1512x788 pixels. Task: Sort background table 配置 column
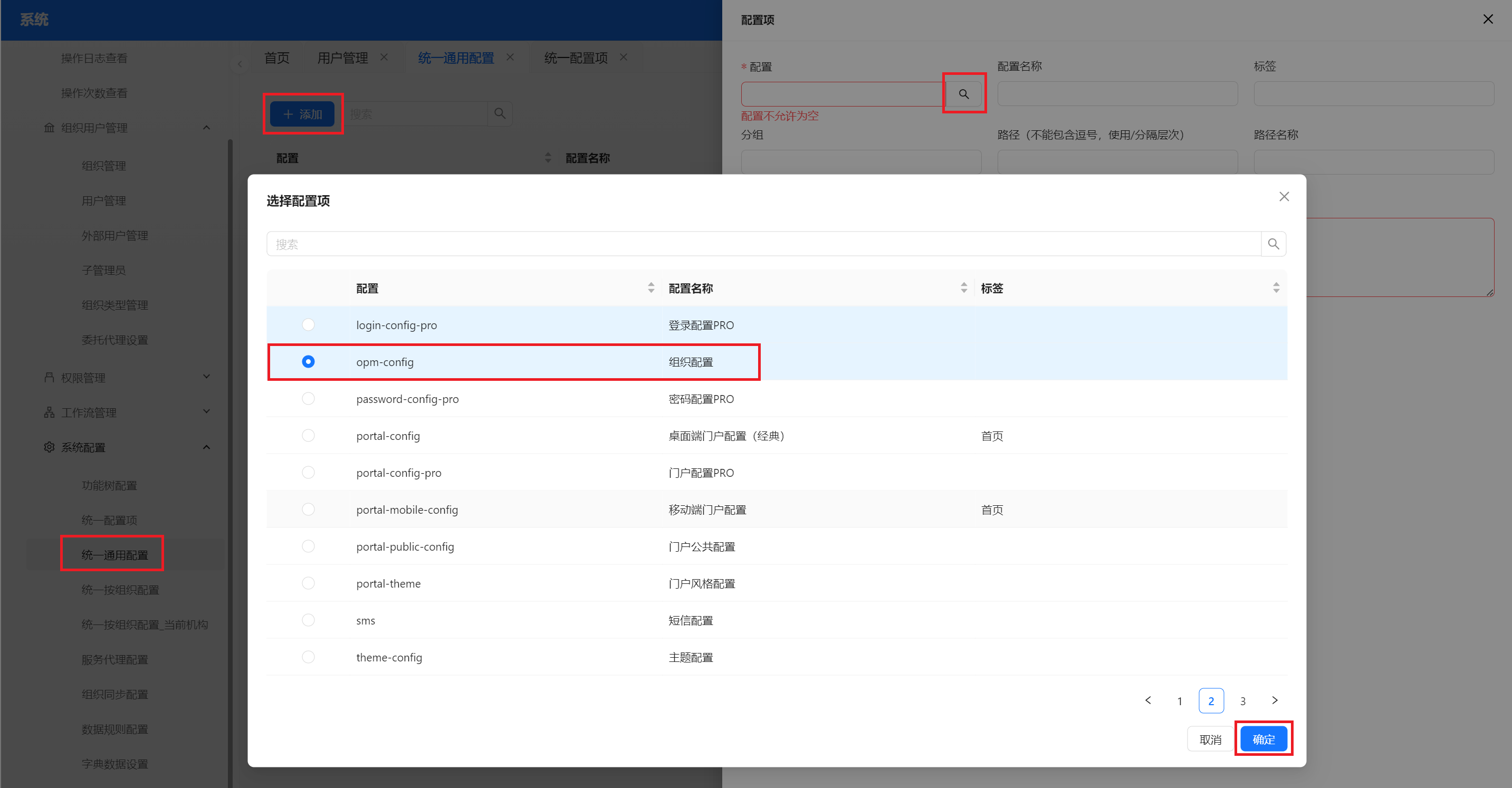point(548,158)
